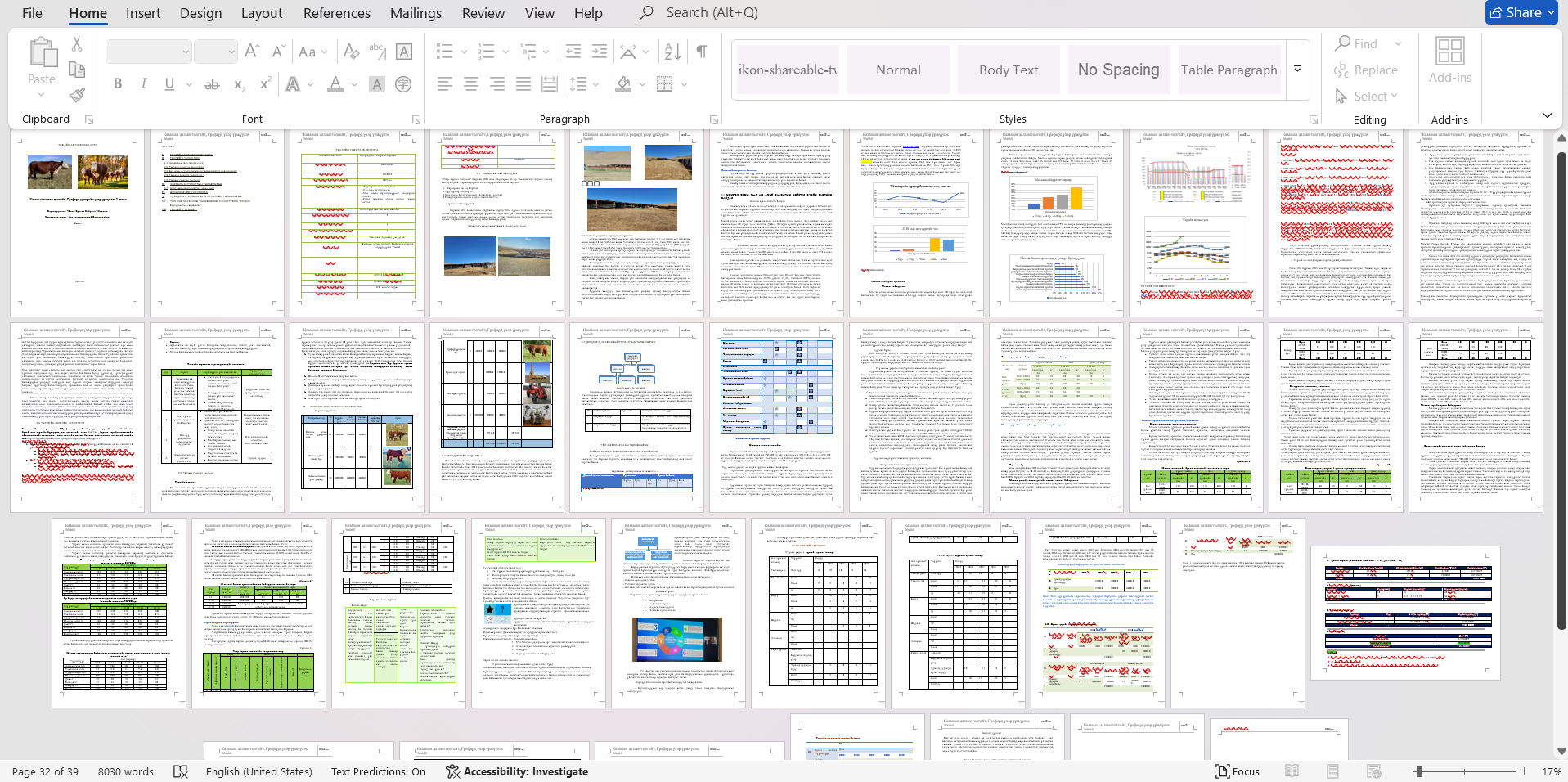Expand the multilevel list dropdown

pyautogui.click(x=546, y=52)
